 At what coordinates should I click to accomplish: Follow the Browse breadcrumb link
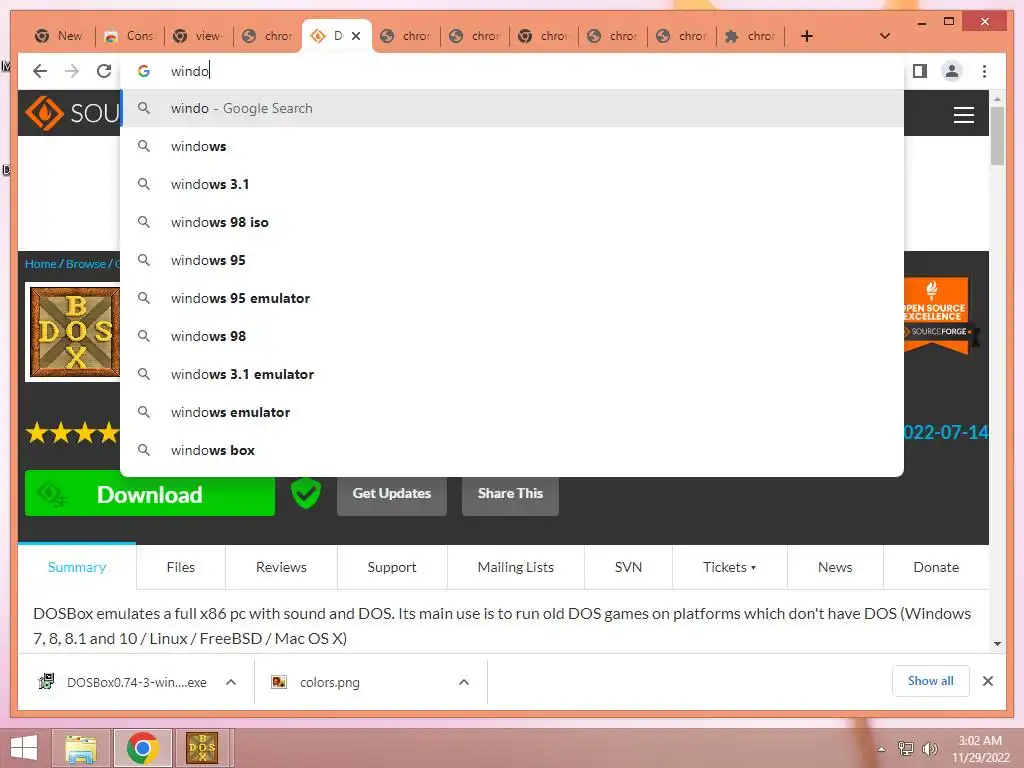[x=86, y=264]
